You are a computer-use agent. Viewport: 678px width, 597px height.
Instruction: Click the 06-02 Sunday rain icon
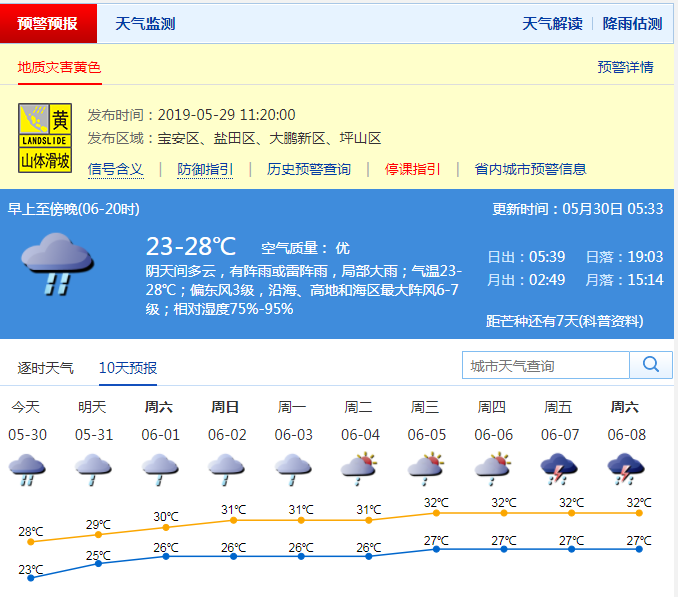(x=226, y=469)
